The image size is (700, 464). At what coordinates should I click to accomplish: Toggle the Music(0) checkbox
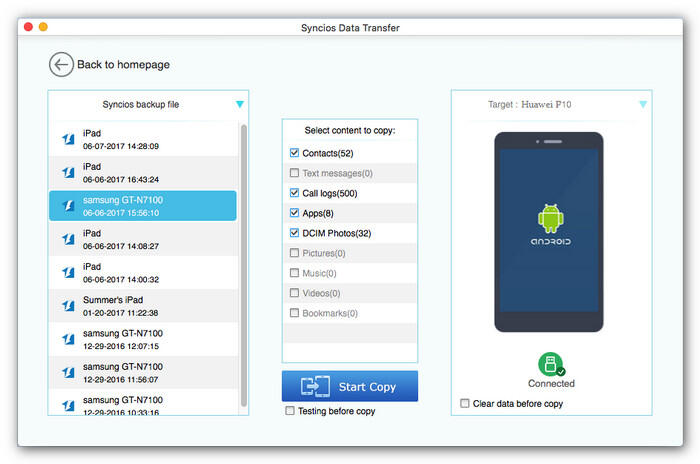pos(294,273)
